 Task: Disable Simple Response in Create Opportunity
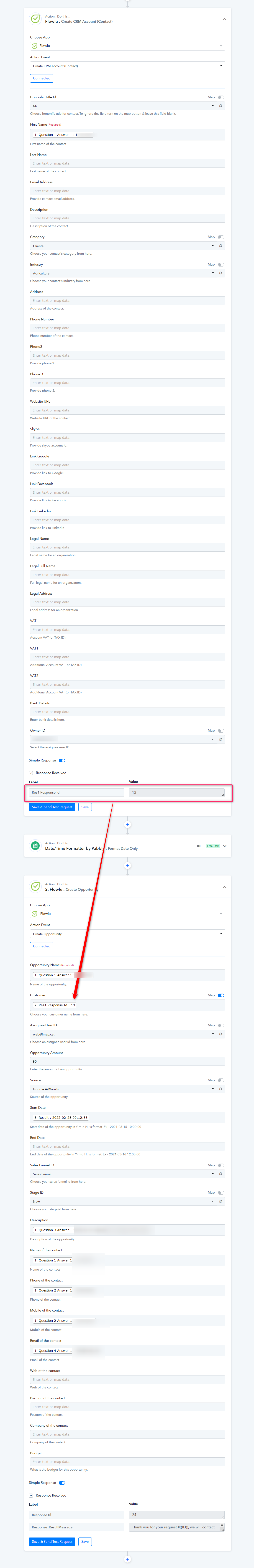(62, 1483)
